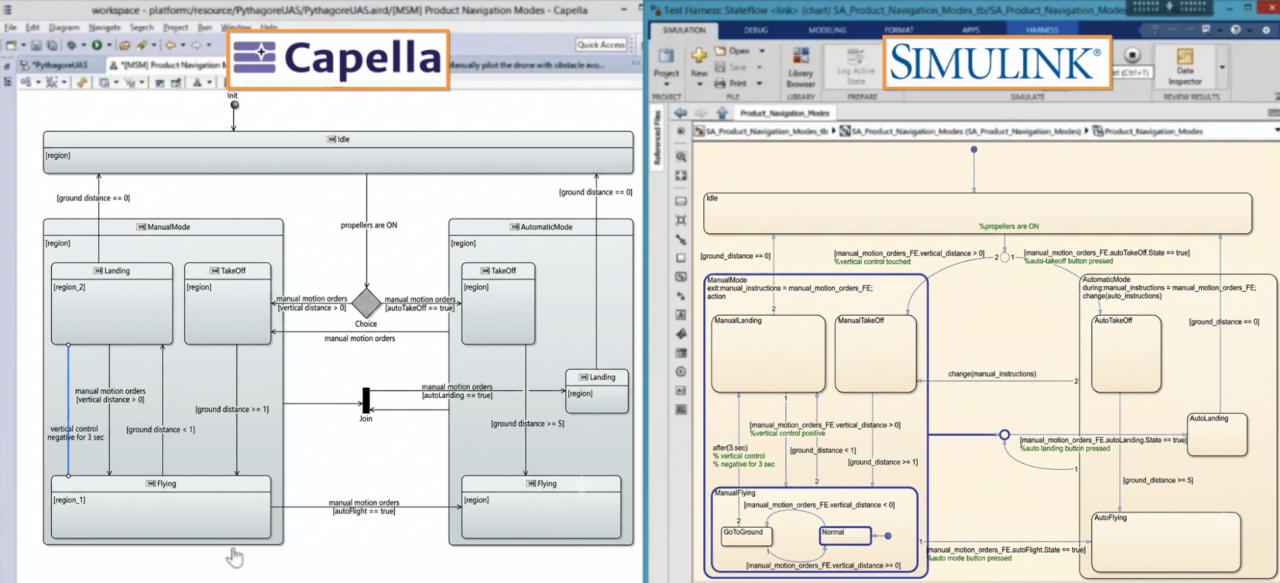The height and width of the screenshot is (583, 1280).
Task: Open breadcrumb dropdown at far right
Action: pos(1277,130)
